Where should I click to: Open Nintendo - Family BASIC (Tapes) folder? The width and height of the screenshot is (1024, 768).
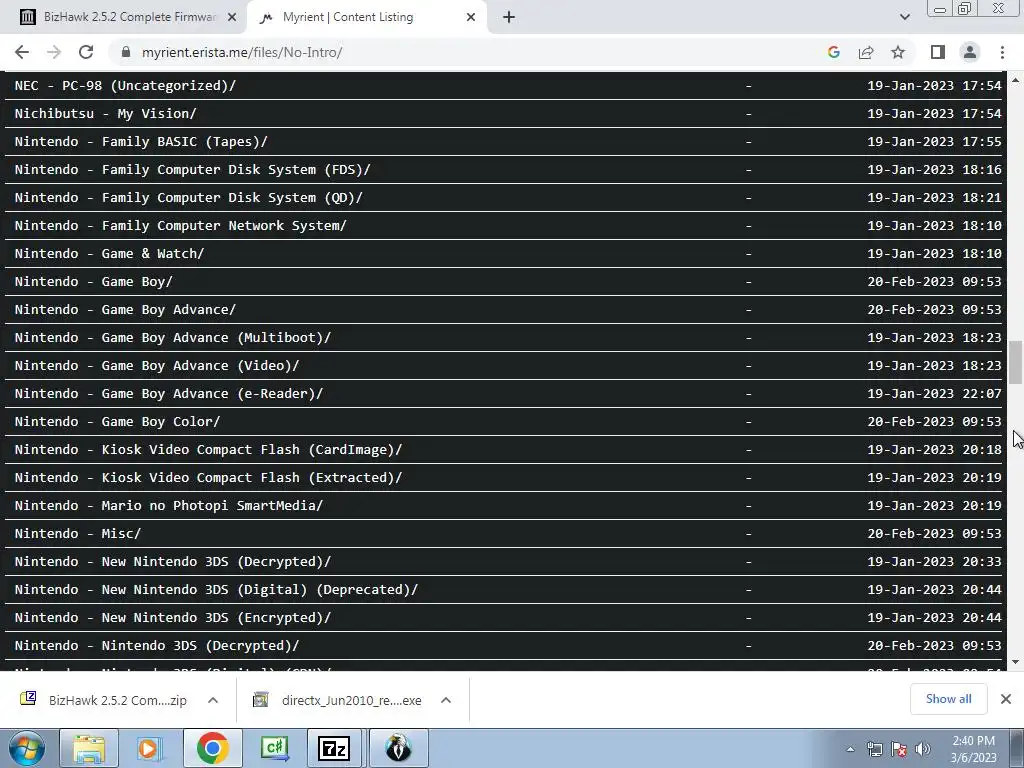pyautogui.click(x=141, y=142)
